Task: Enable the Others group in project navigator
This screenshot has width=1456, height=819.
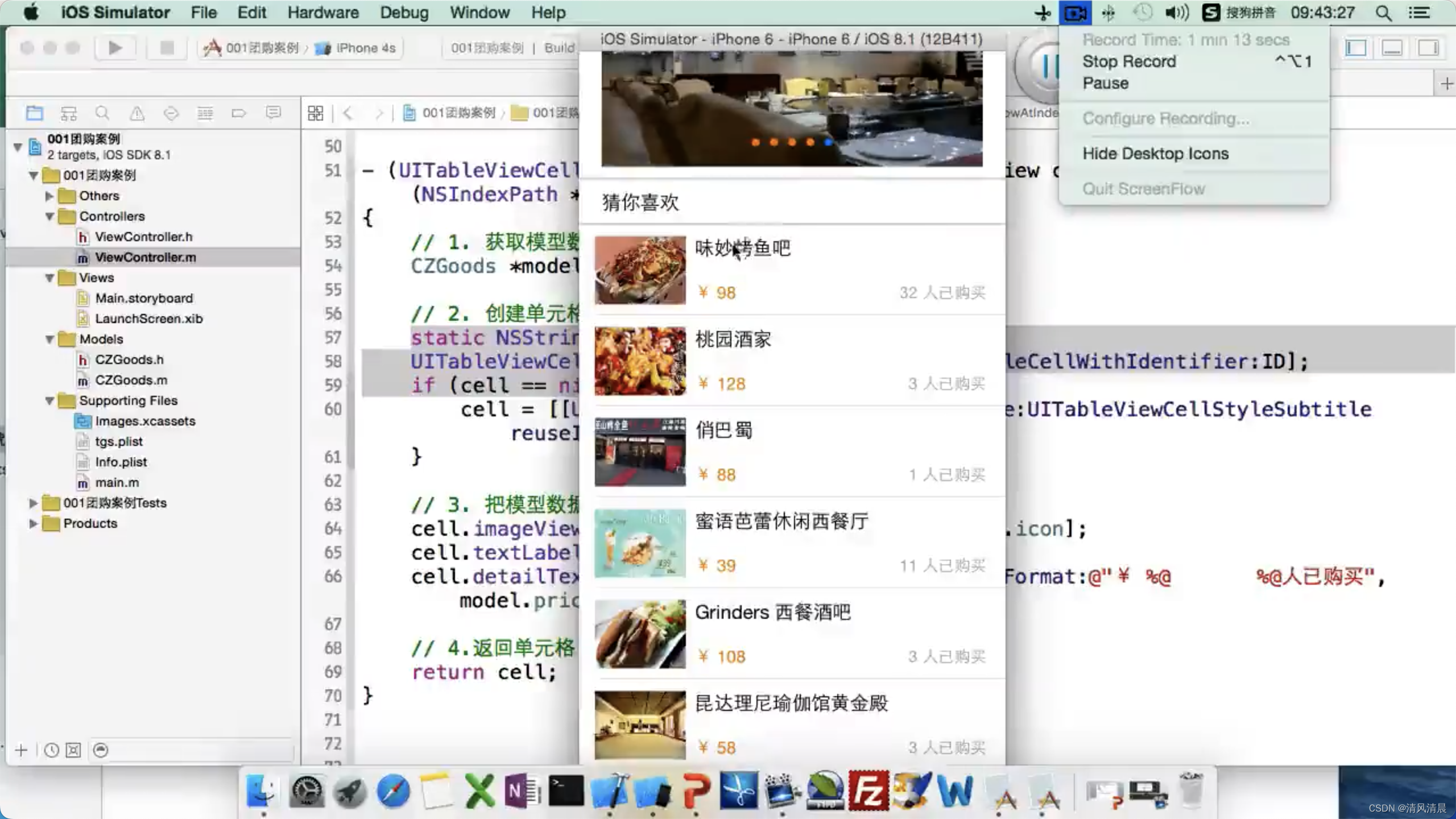Action: pyautogui.click(x=48, y=195)
